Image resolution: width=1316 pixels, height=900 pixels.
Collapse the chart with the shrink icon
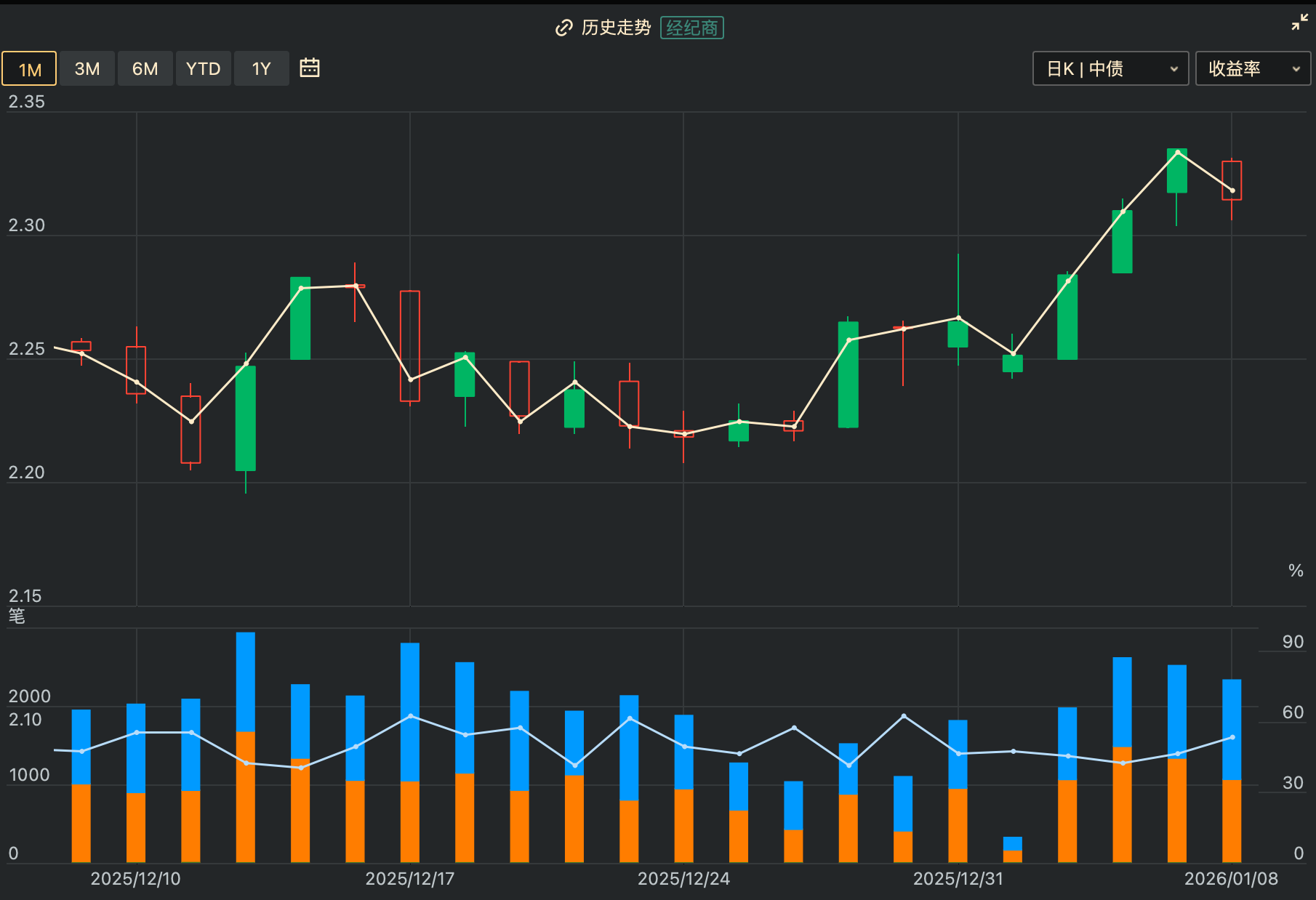coord(1299,23)
